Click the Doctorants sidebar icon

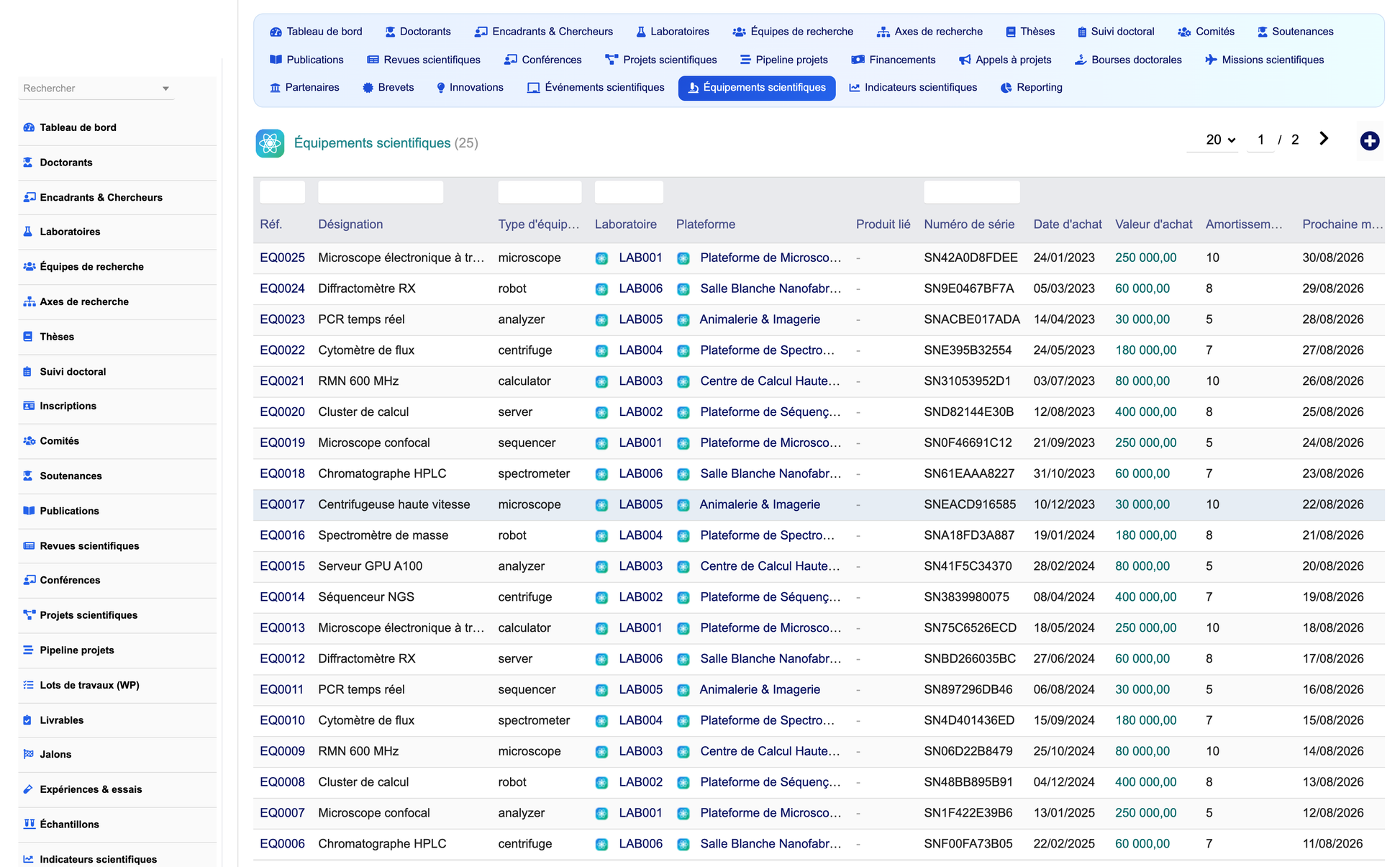click(29, 163)
